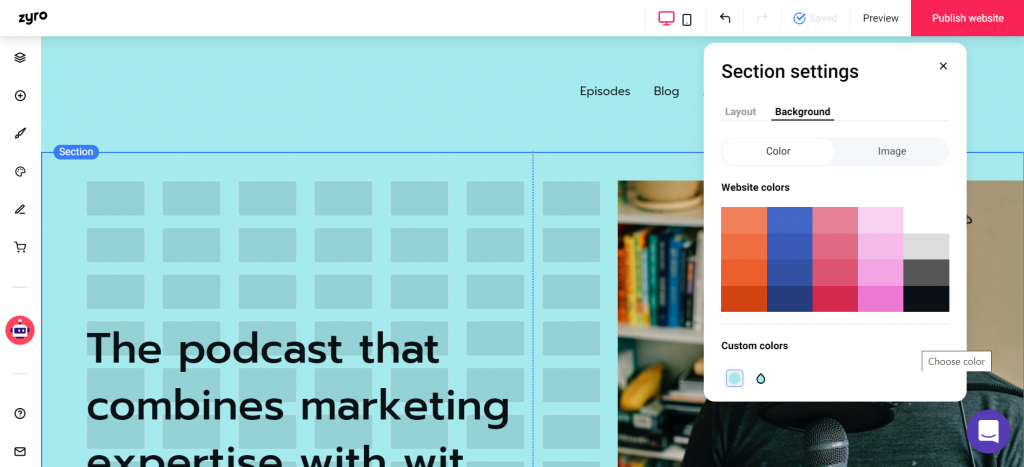Click the undo arrow in top bar

click(x=725, y=18)
